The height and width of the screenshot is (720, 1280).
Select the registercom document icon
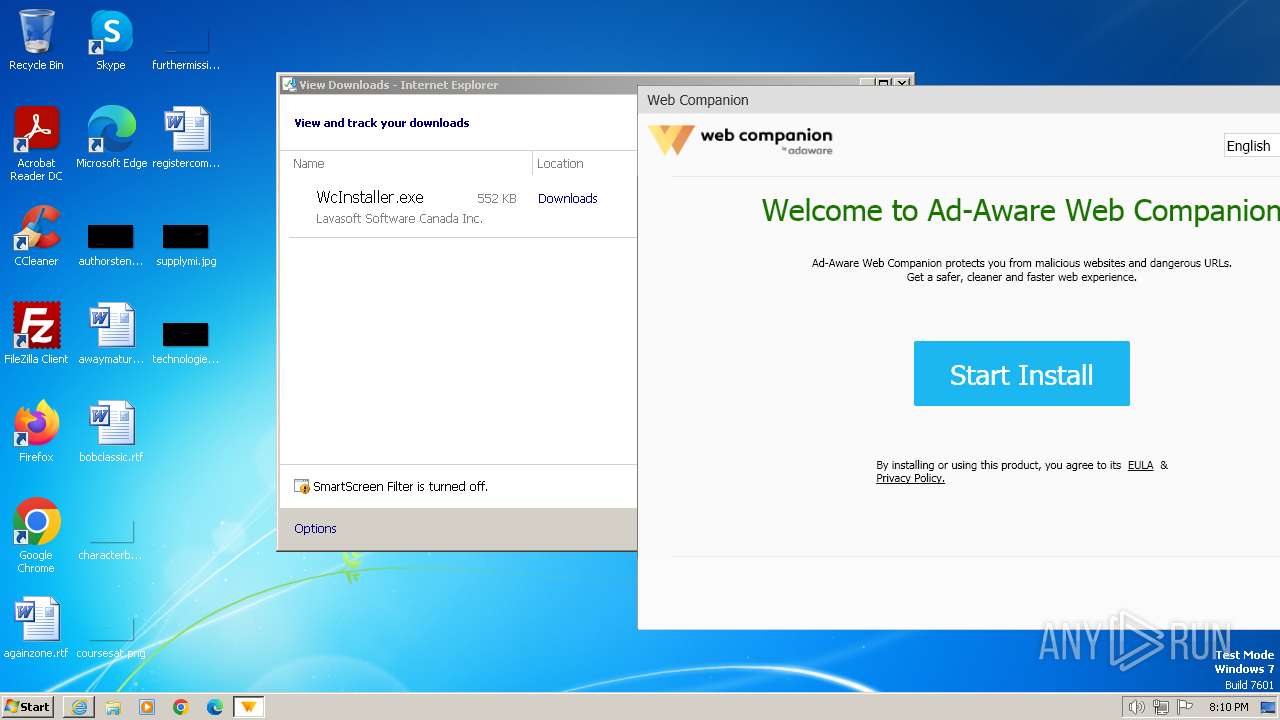[x=186, y=137]
